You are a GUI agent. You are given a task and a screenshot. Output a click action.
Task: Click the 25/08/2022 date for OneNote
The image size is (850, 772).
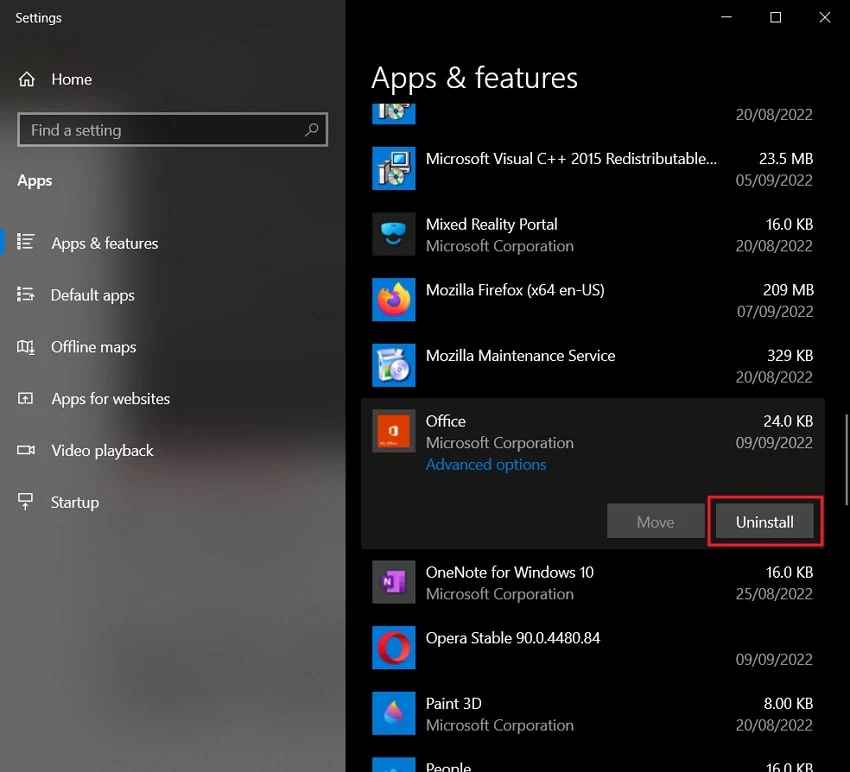tap(774, 594)
